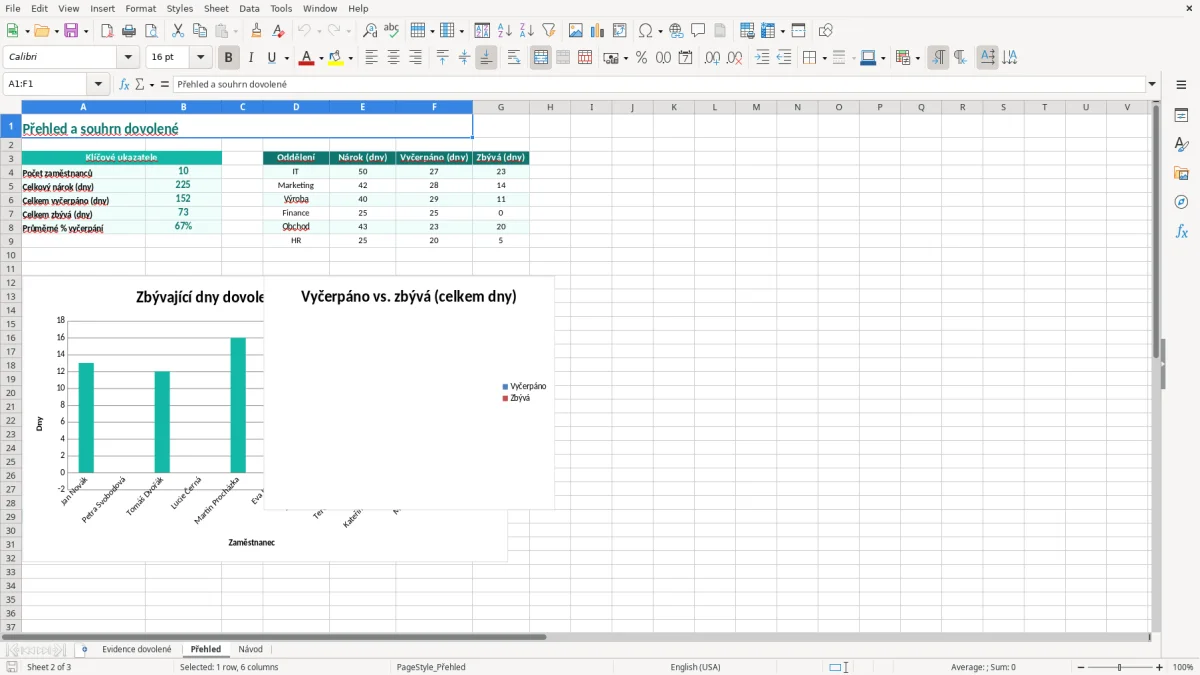1200x675 pixels.
Task: Expand the Font Name dropdown
Action: point(127,58)
